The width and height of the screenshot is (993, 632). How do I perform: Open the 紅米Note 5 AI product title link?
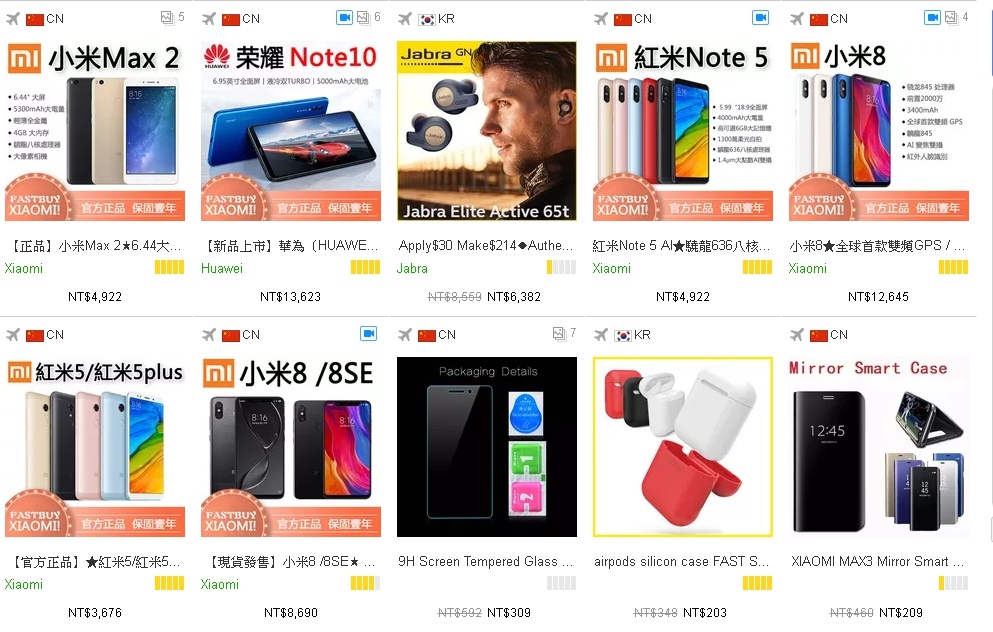[681, 246]
